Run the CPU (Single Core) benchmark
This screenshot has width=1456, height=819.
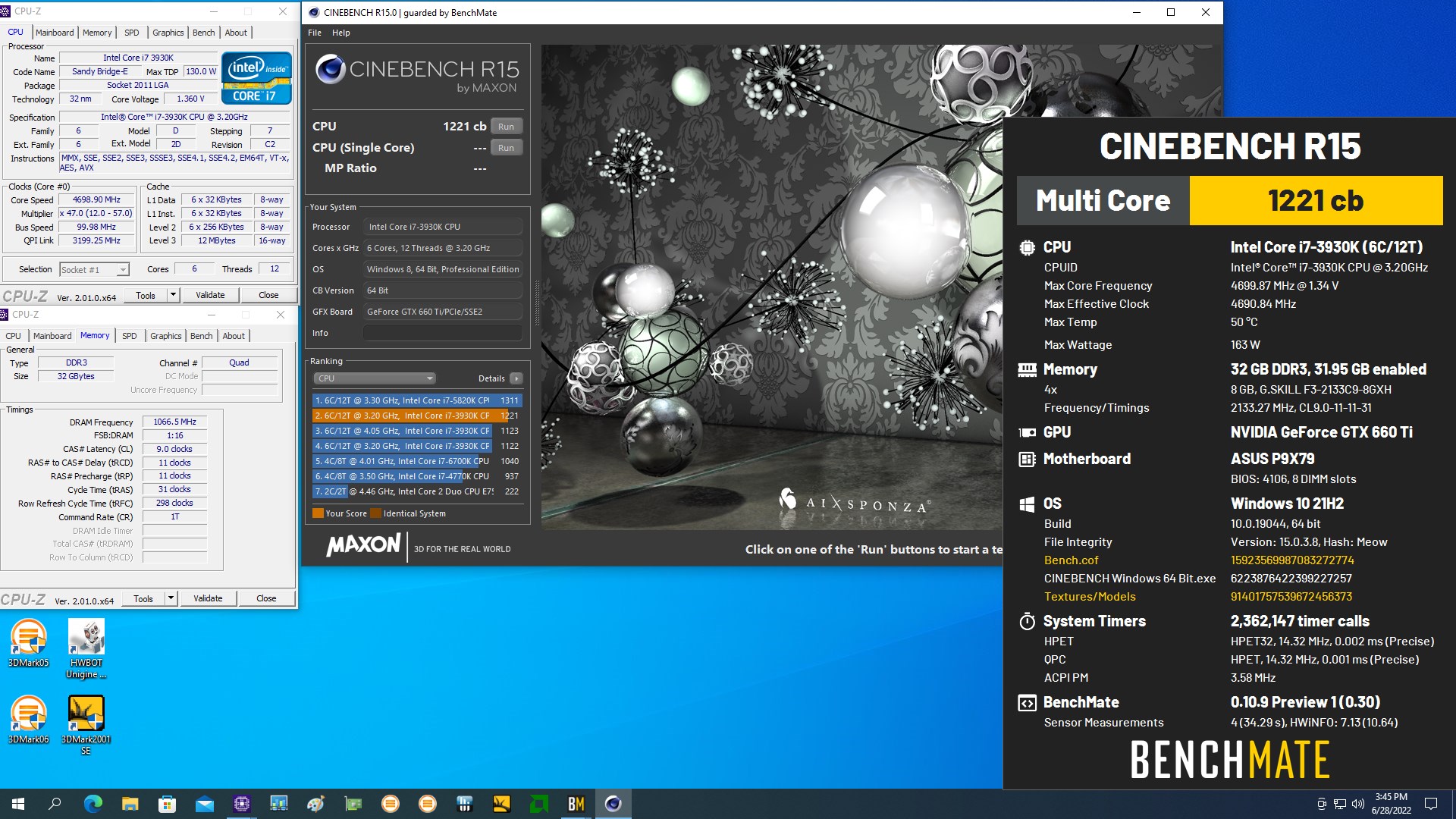click(506, 148)
